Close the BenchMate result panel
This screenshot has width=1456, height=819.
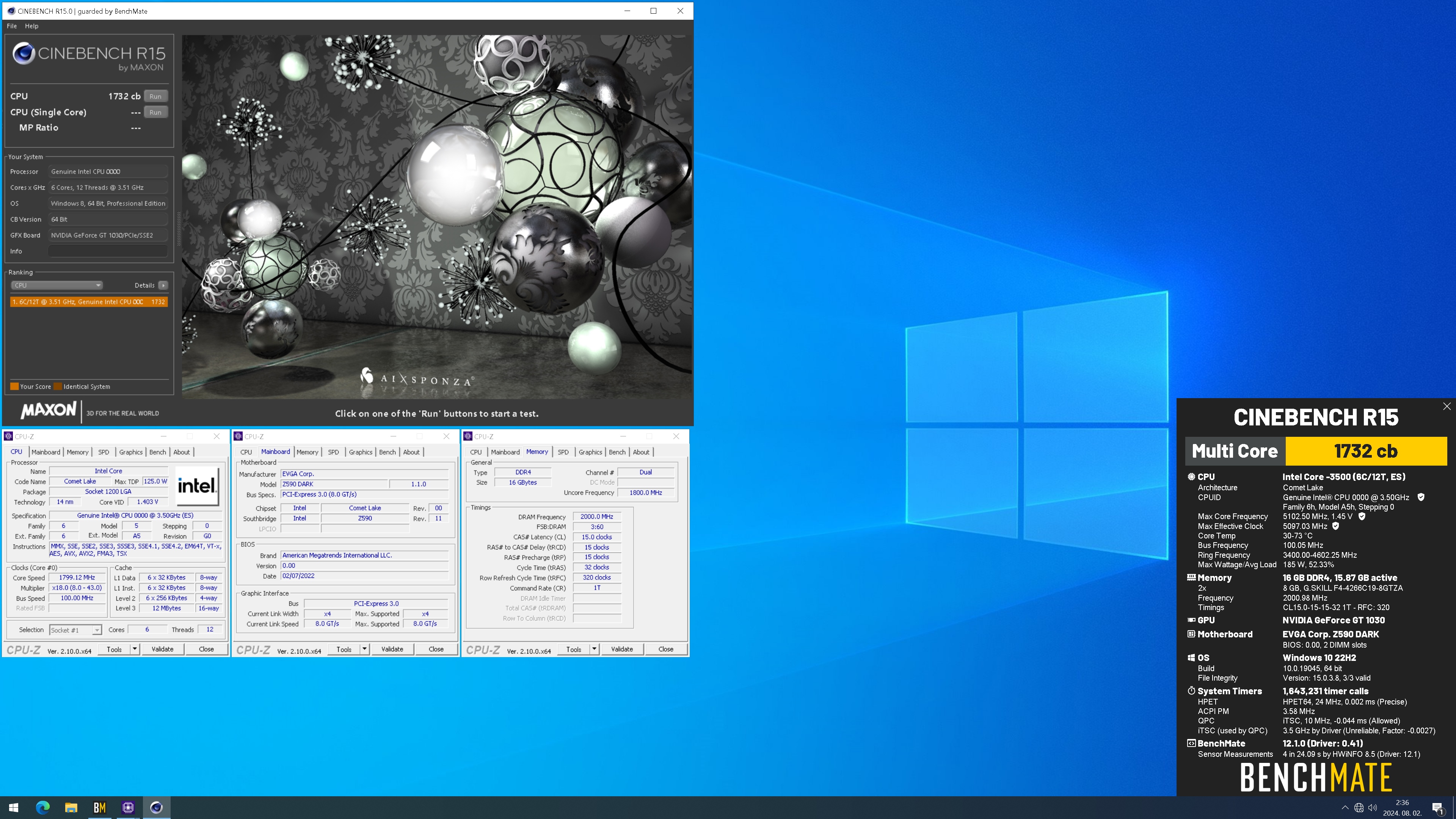(1447, 406)
